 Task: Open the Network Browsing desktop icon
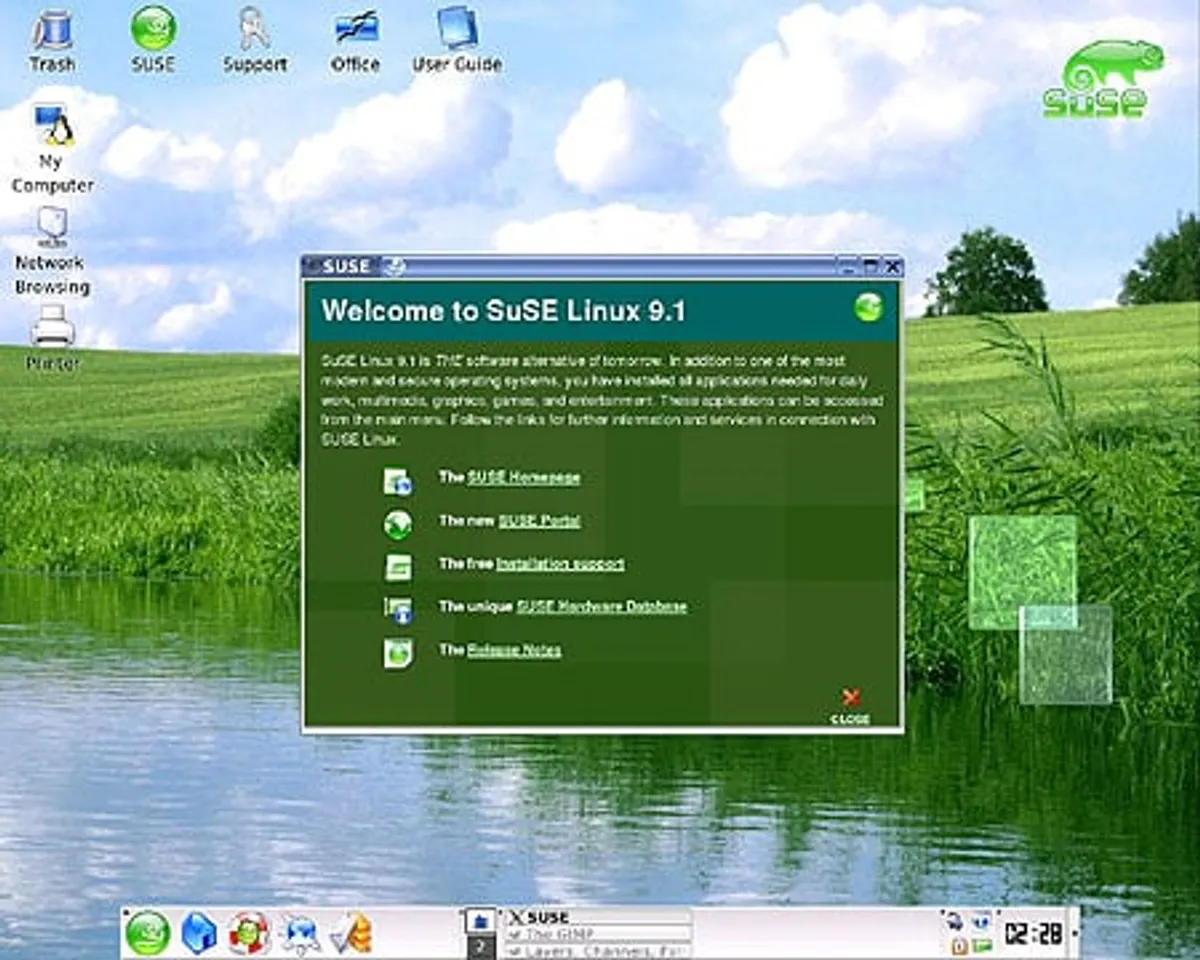[52, 252]
